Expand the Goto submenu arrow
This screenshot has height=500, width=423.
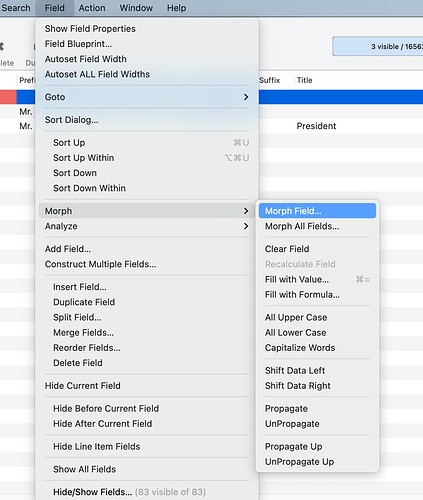coord(246,97)
